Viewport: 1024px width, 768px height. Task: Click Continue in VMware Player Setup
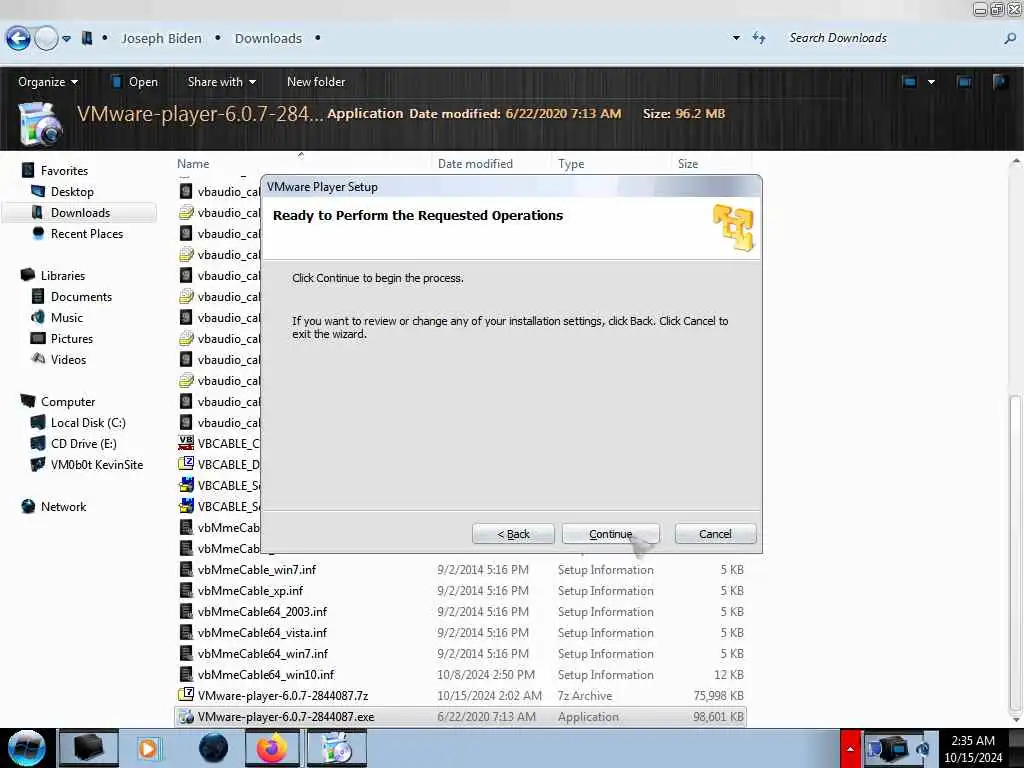tap(611, 534)
